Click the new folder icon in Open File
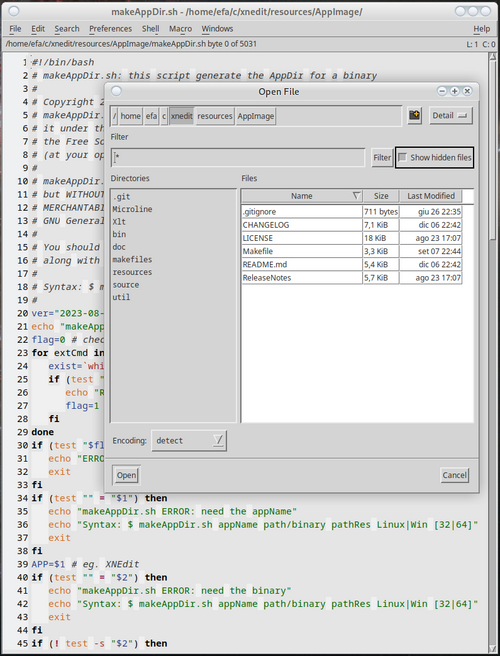500x656 pixels. pos(414,115)
